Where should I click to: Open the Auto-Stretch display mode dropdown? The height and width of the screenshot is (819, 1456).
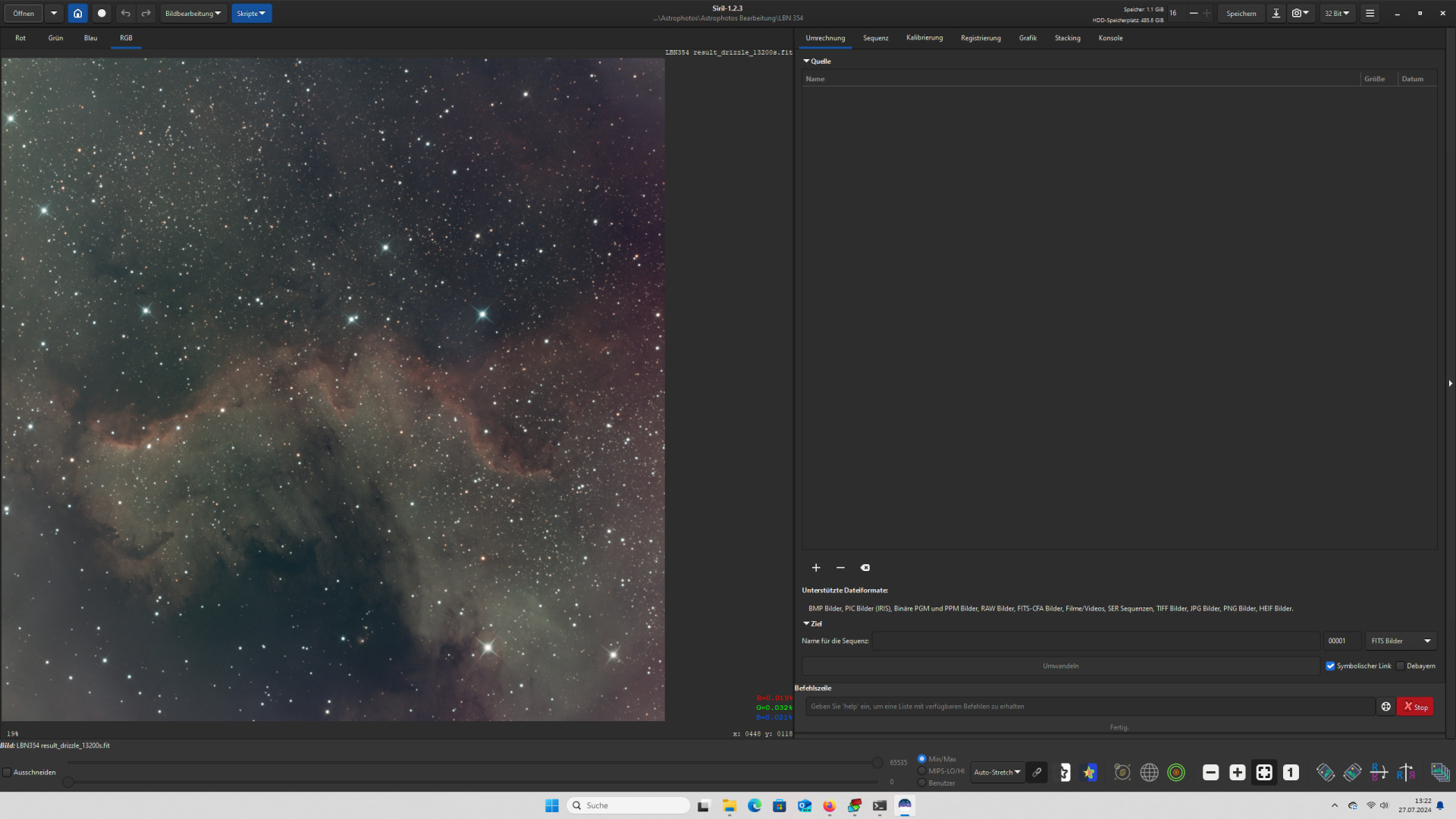(x=997, y=772)
